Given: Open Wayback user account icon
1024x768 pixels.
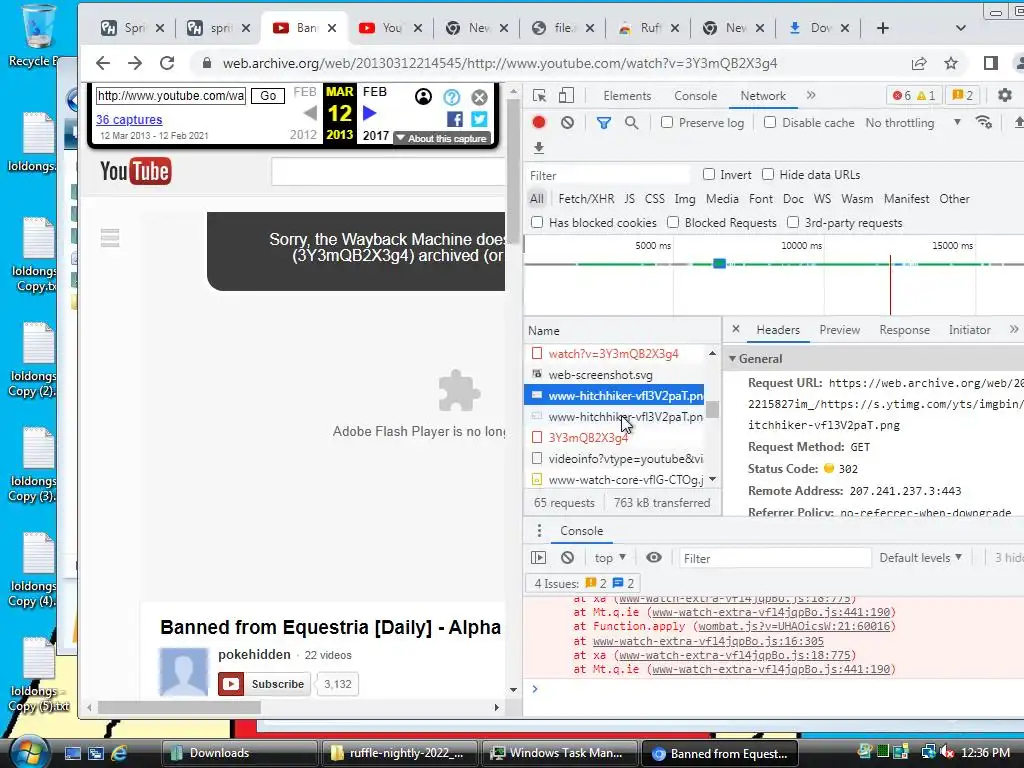Looking at the screenshot, I should pos(423,97).
